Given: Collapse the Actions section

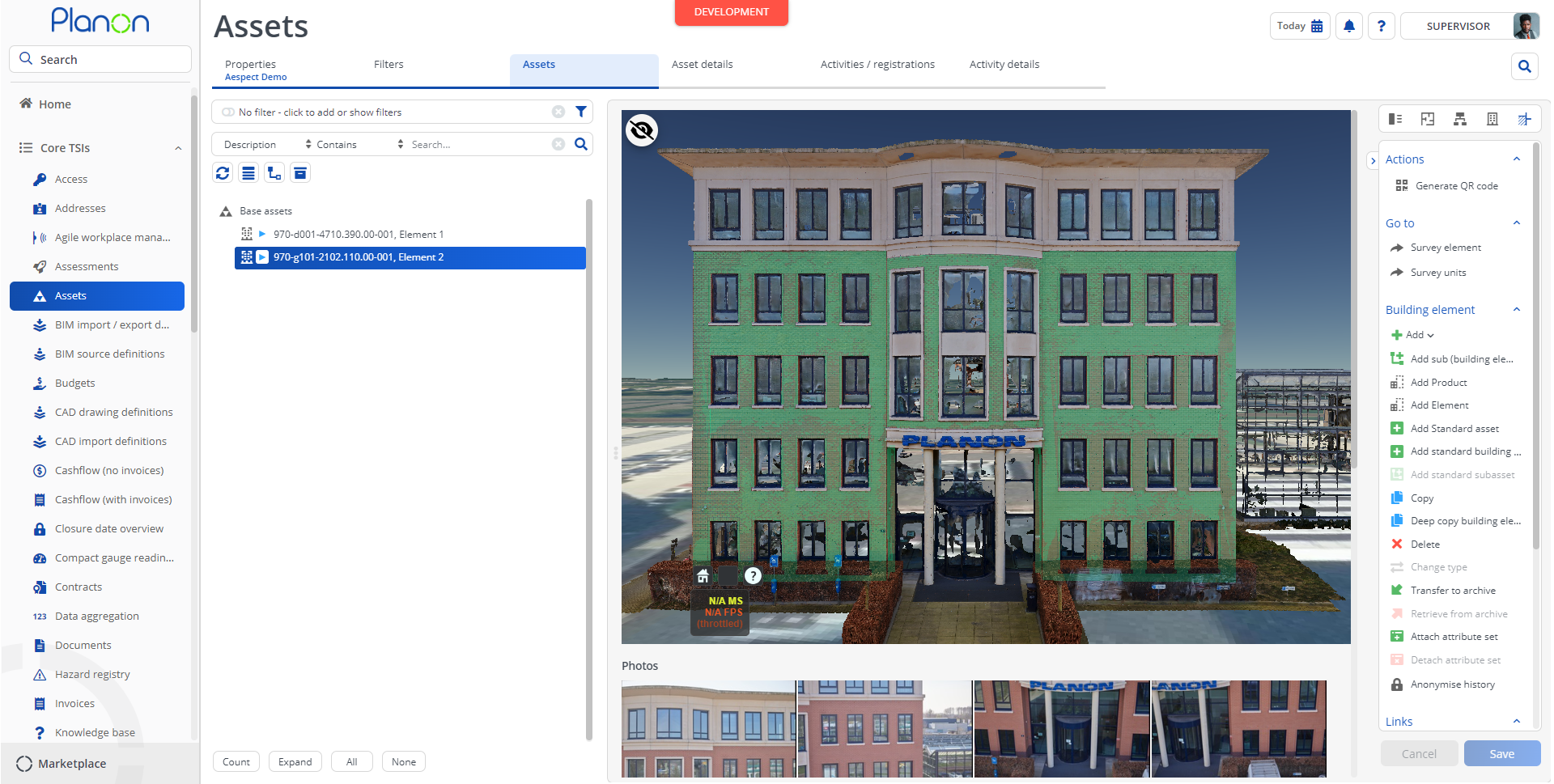Looking at the screenshot, I should pos(1517,159).
